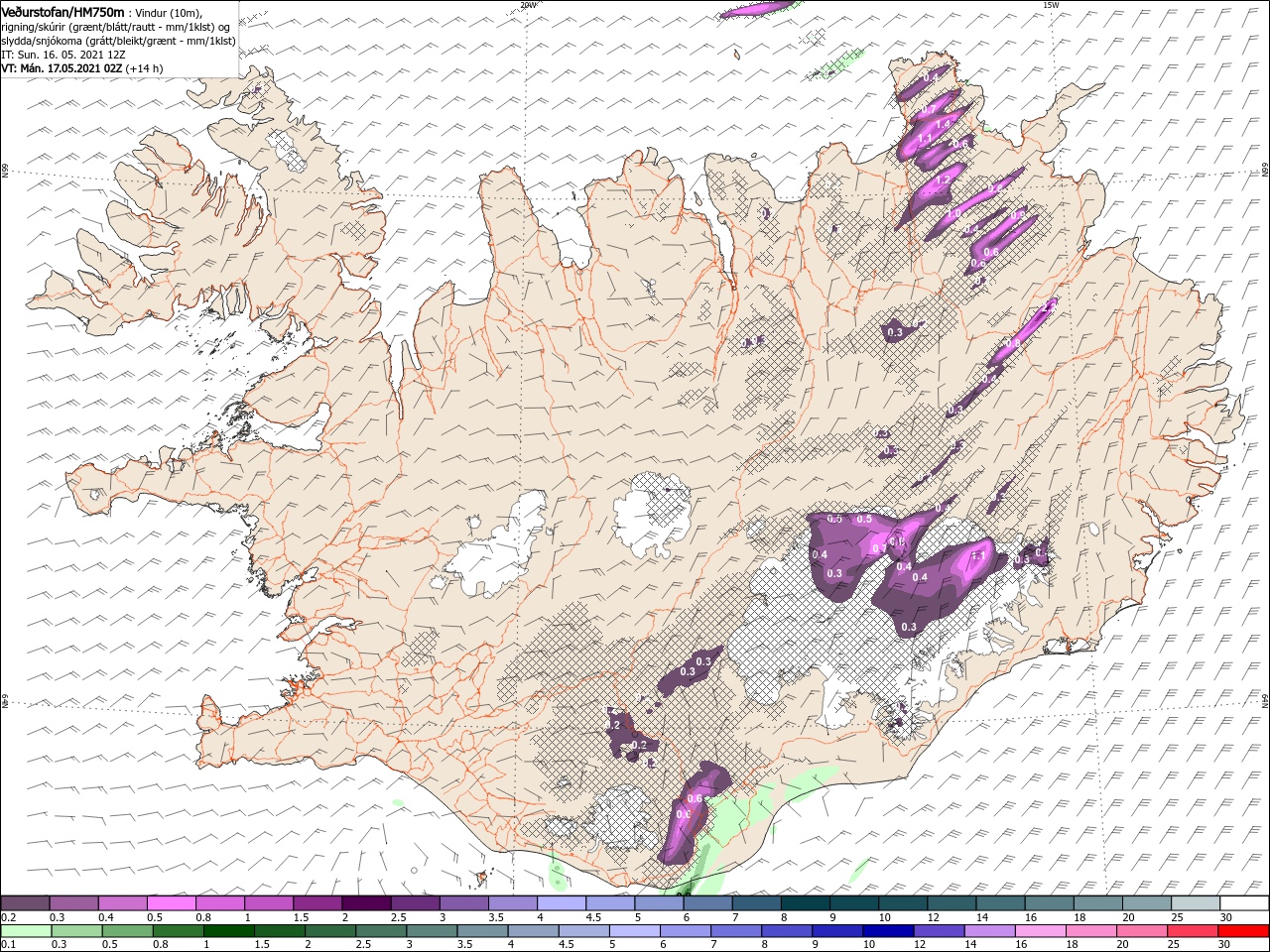Pick the snow legend swatch starting at 0.3
This screenshot has width=1270, height=952.
click(73, 903)
